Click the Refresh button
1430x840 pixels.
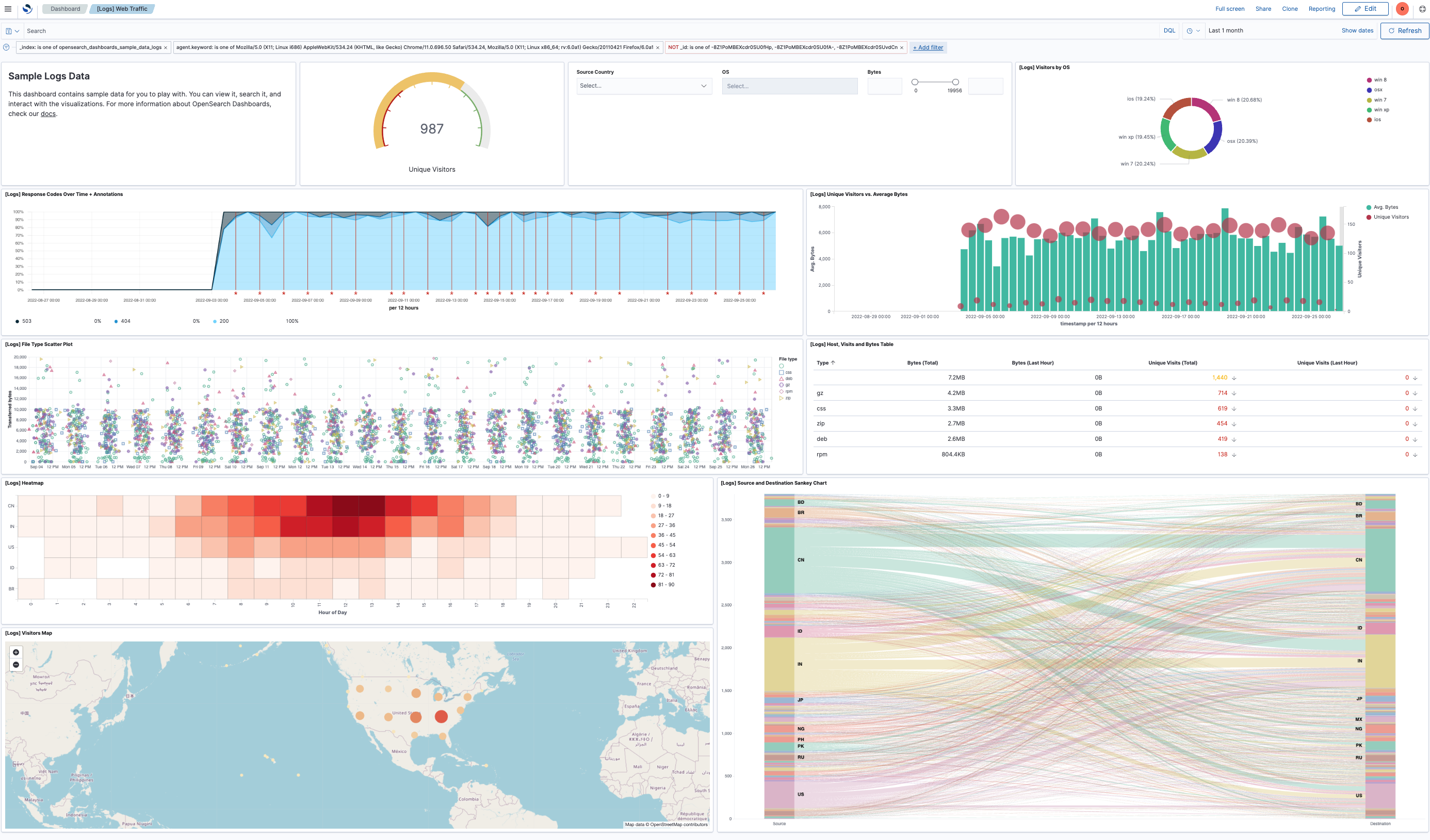click(x=1404, y=30)
